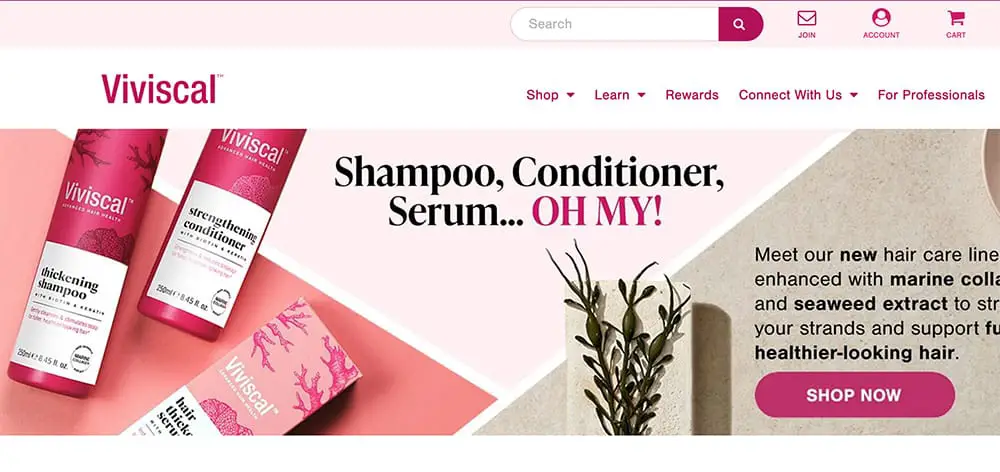Expand the Learn dropdown arrow
Image resolution: width=1000 pixels, height=472 pixels.
(x=641, y=95)
